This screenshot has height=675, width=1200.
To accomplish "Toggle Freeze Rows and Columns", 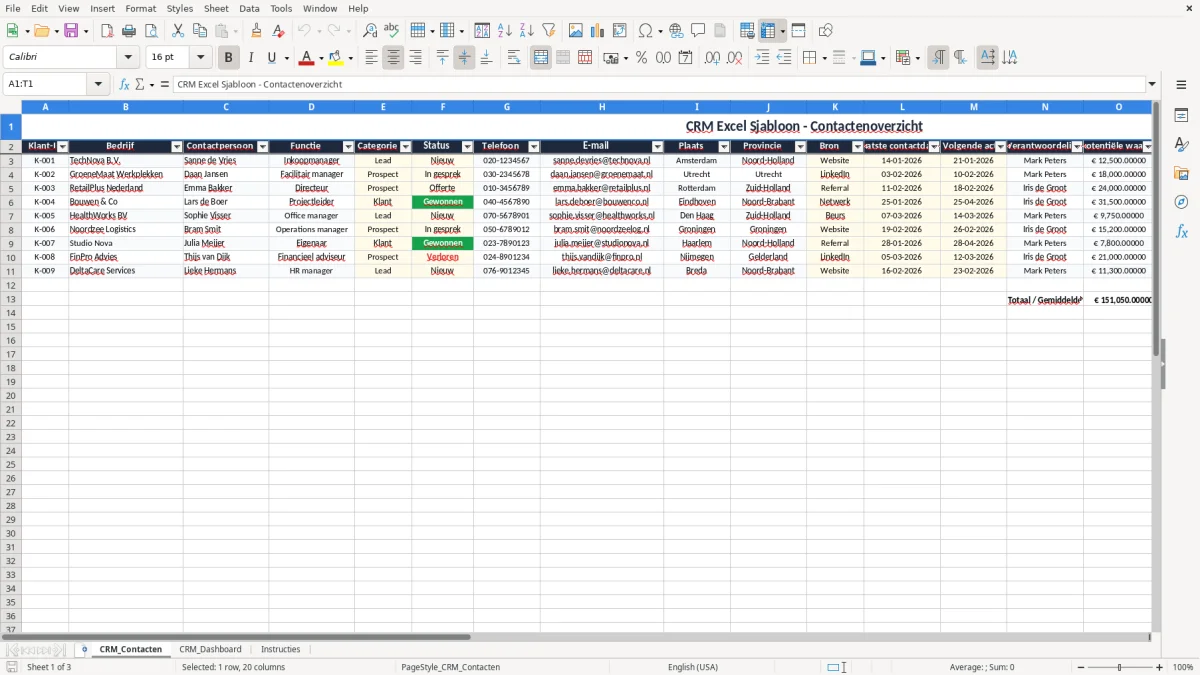I will click(x=768, y=31).
